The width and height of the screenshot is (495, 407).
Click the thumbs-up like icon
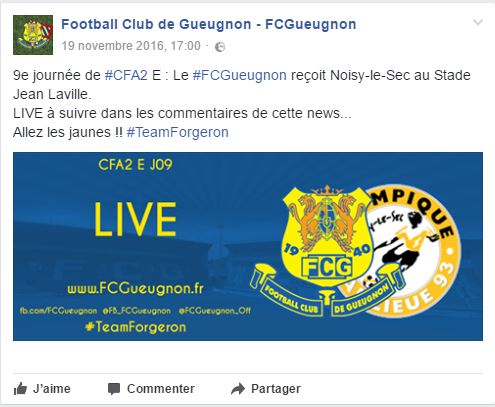pos(20,389)
